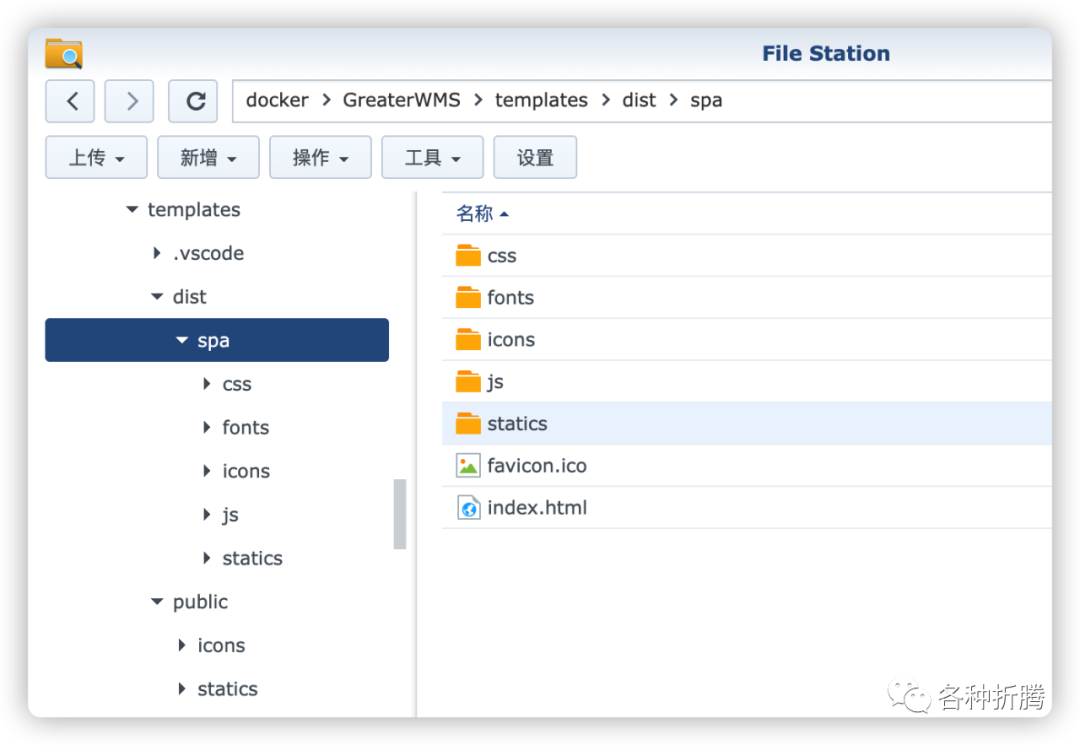Click the css folder icon in file list
1080x745 pixels.
pos(468,256)
